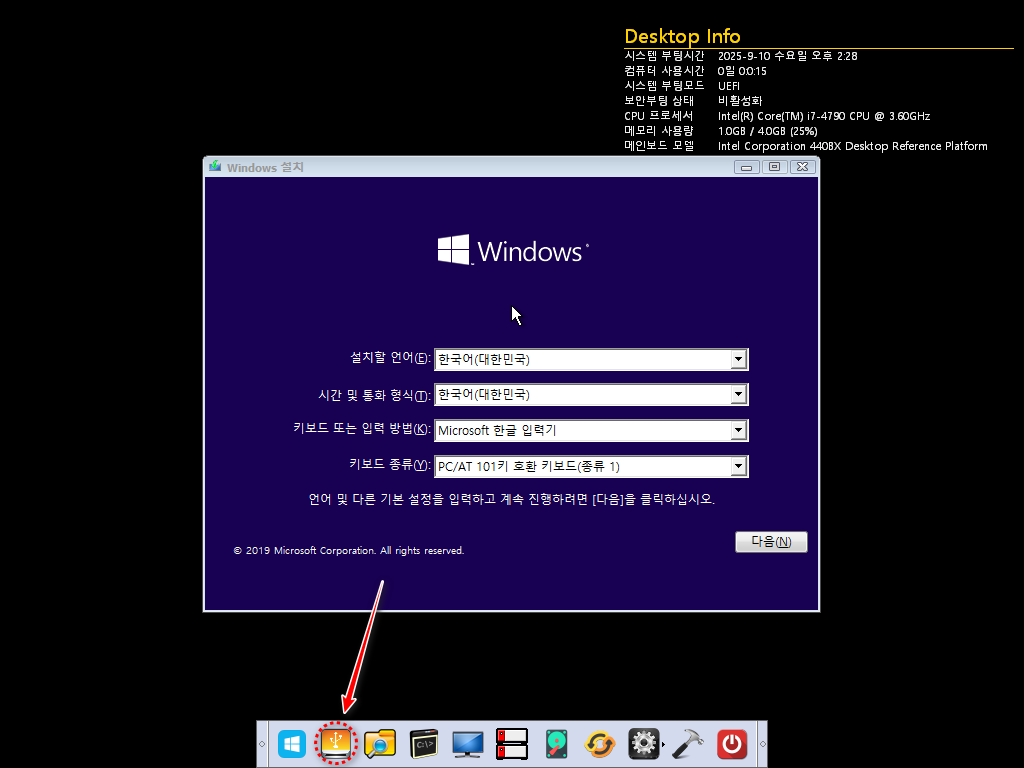1024x768 pixels.
Task: Launch the green hard disk utility icon
Action: pyautogui.click(x=556, y=744)
